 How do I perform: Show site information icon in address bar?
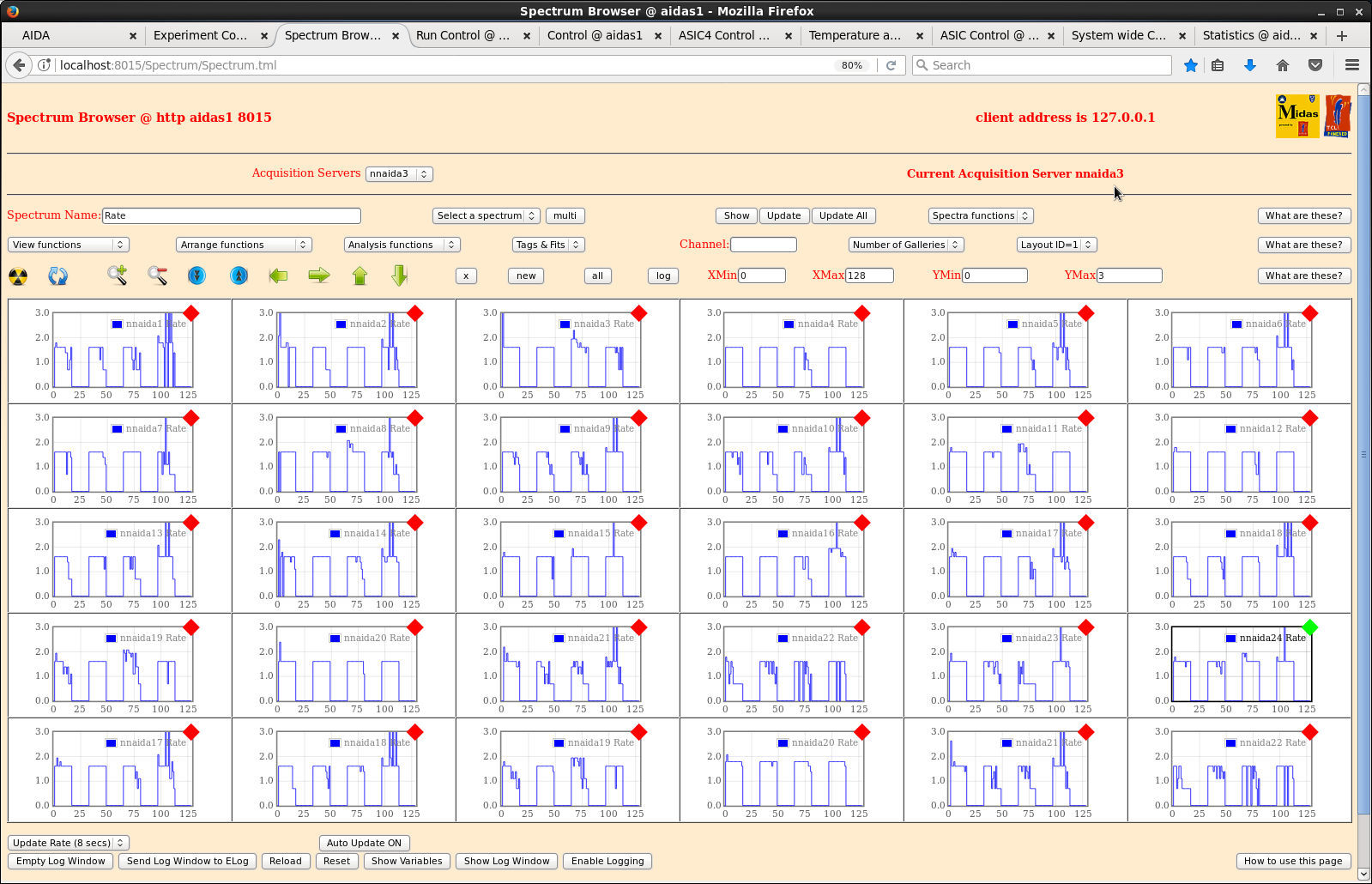click(45, 65)
